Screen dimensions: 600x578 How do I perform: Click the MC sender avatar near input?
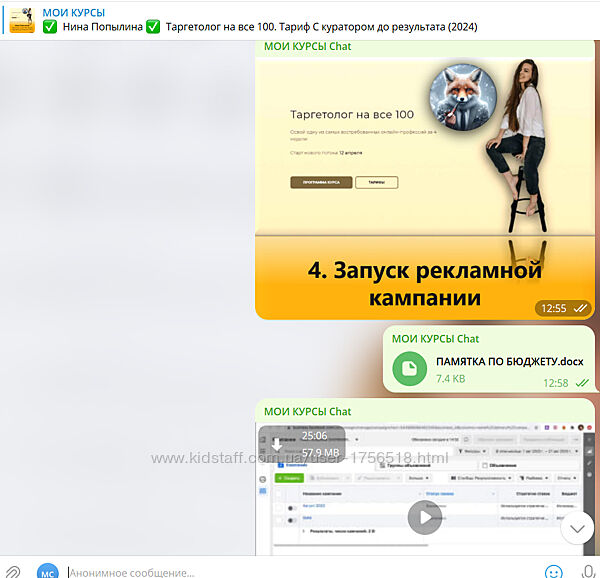click(x=47, y=571)
